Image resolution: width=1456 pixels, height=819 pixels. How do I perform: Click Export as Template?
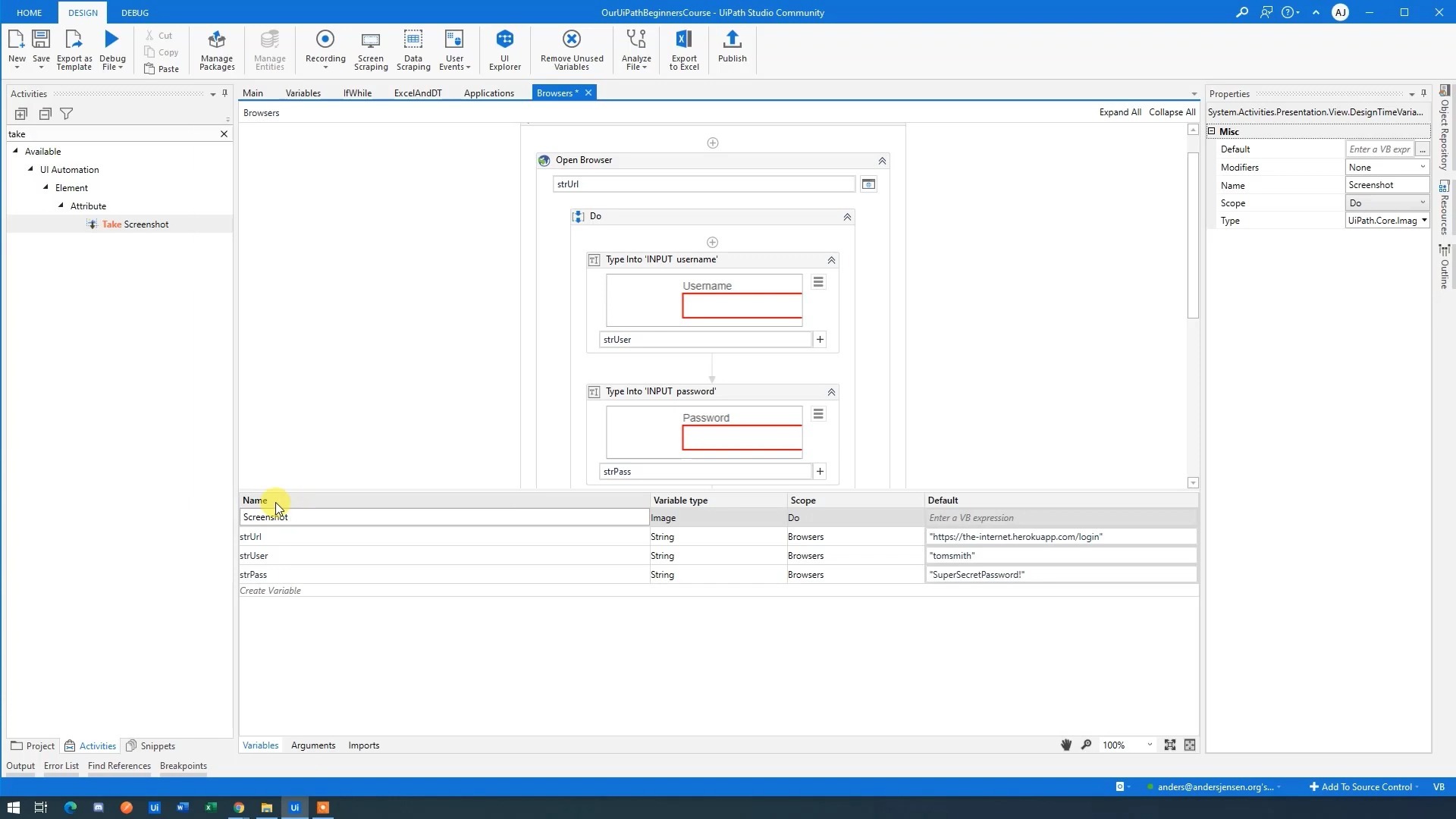point(74,50)
